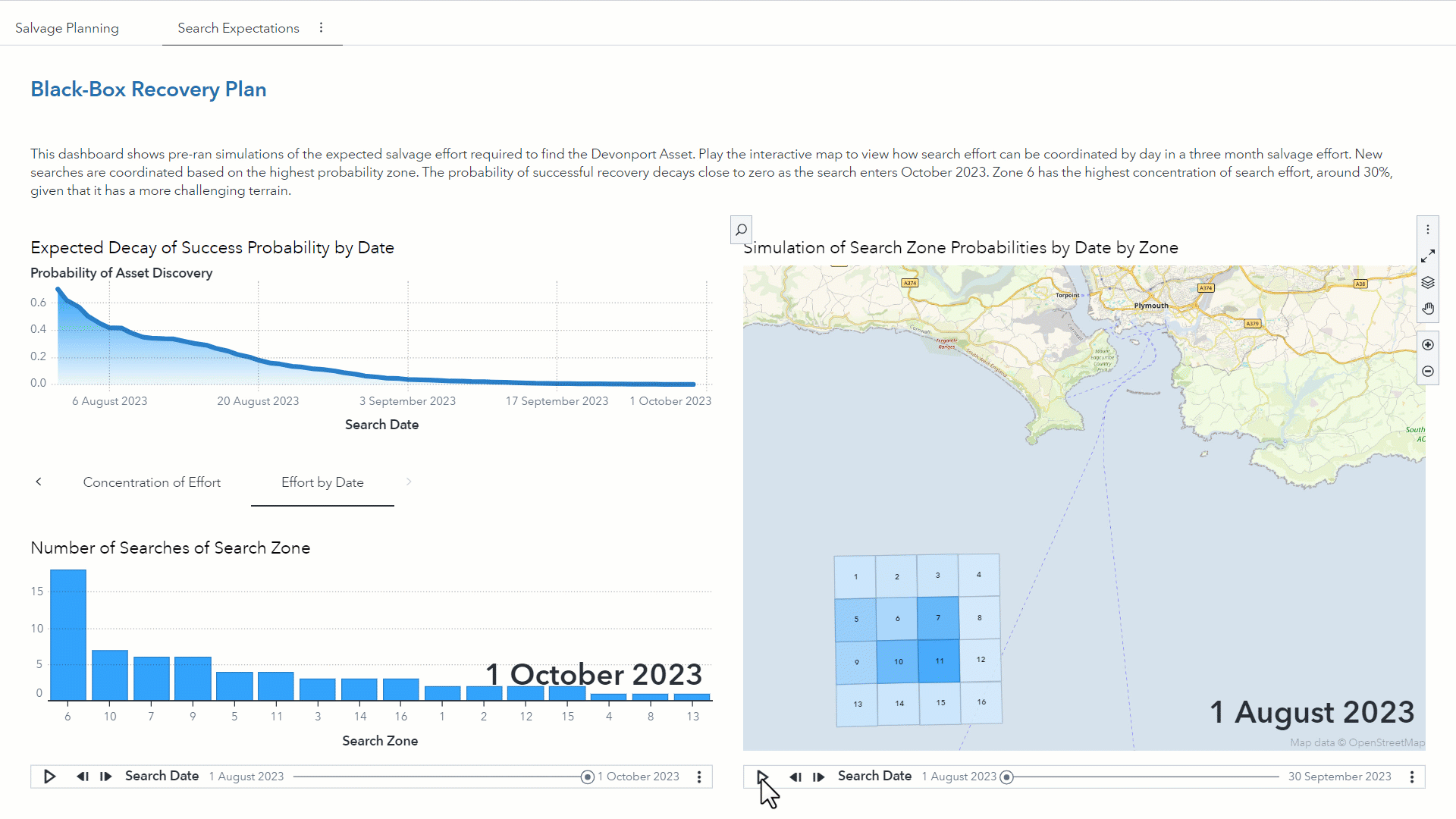This screenshot has width=1456, height=819.
Task: Play the map Search Date animation
Action: tap(763, 777)
